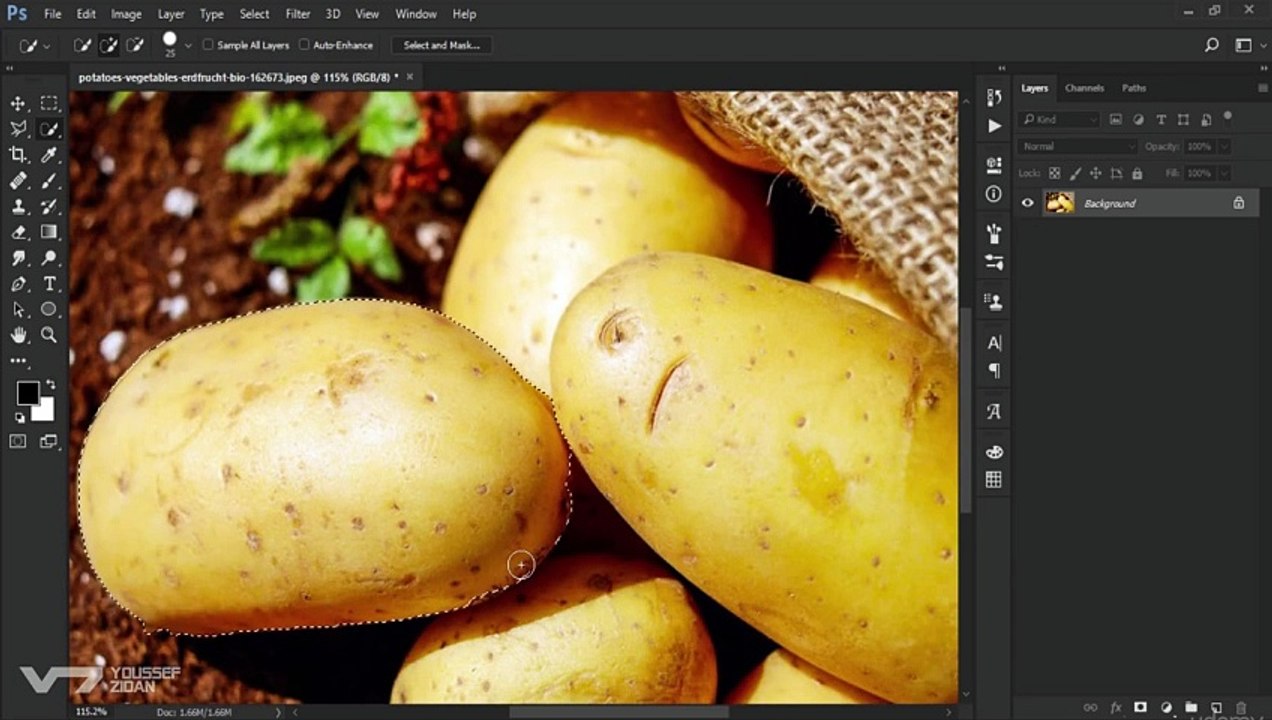Select the Eyedropper tool
This screenshot has width=1272, height=720.
(48, 155)
